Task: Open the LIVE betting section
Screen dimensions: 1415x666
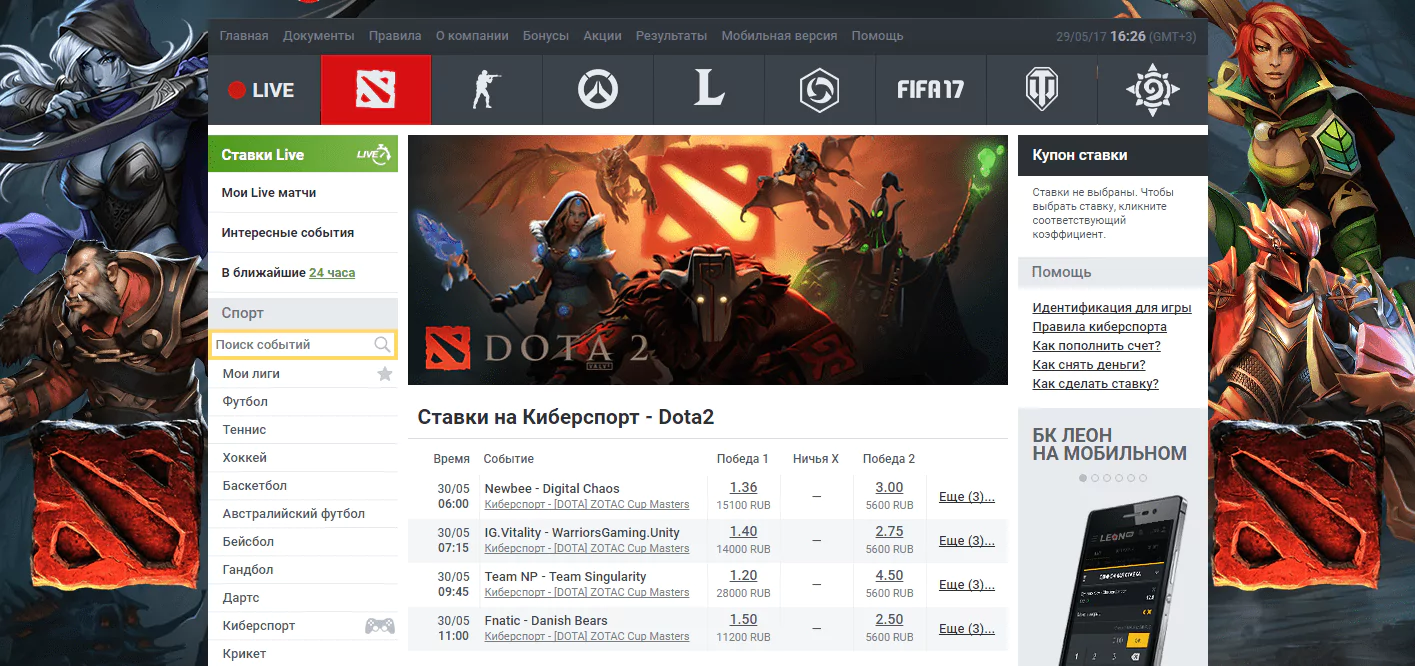Action: [264, 90]
